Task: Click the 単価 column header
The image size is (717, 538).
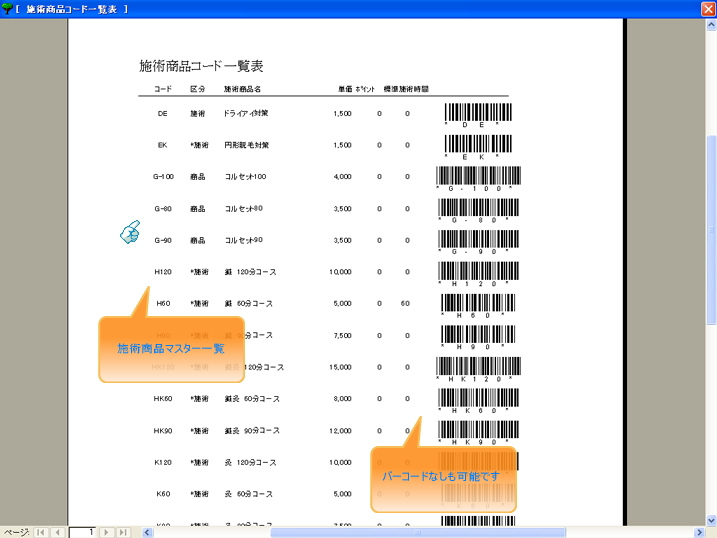Action: tap(345, 89)
